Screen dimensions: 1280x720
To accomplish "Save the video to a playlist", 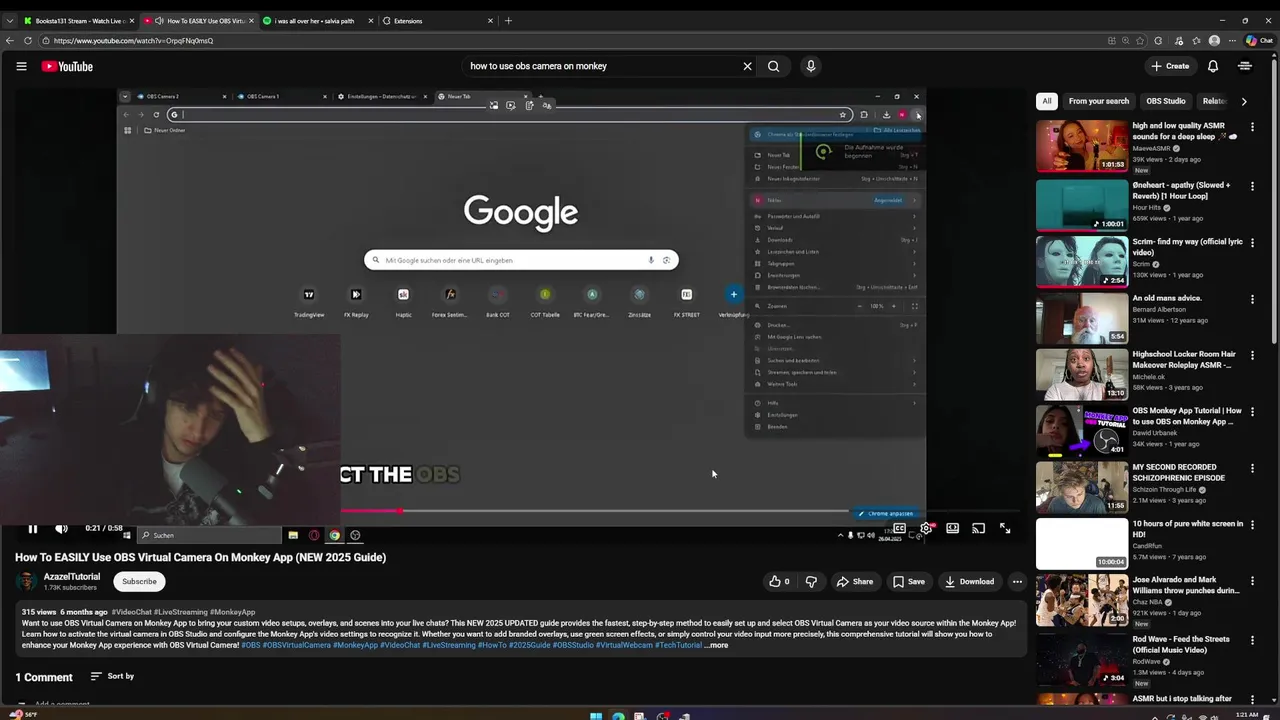I will tap(909, 581).
